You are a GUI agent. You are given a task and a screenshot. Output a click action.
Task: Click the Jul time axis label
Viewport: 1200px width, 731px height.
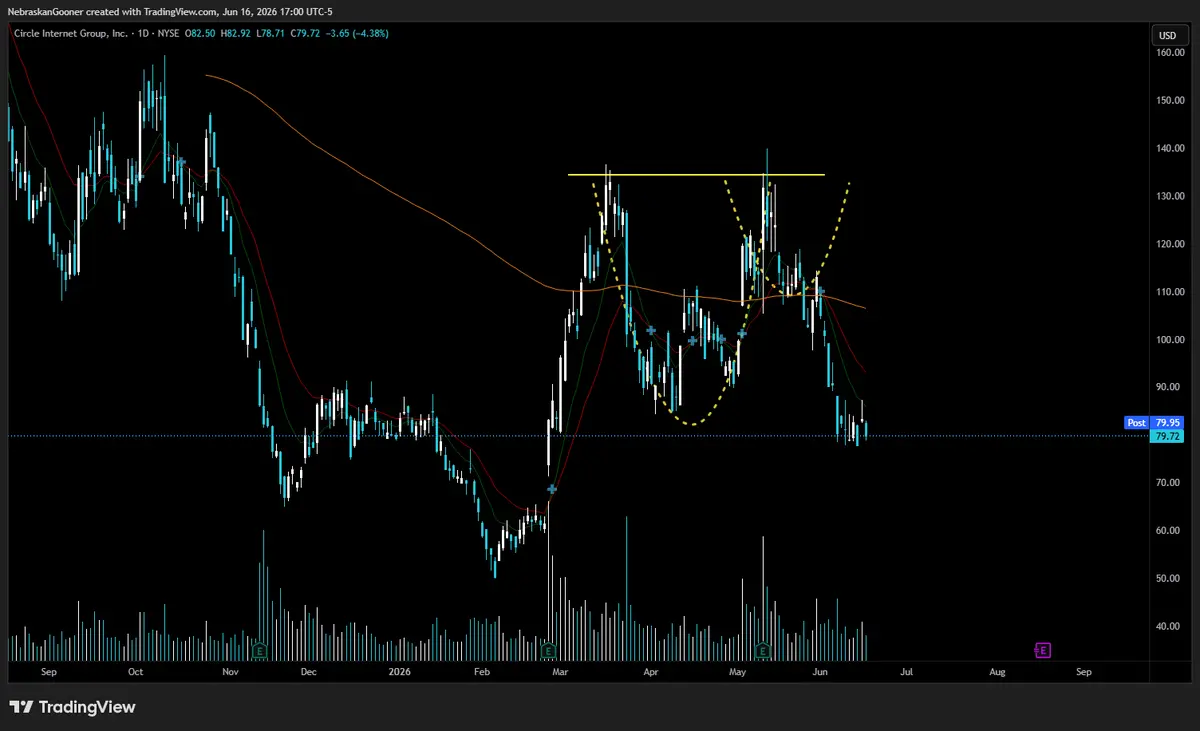pyautogui.click(x=907, y=673)
